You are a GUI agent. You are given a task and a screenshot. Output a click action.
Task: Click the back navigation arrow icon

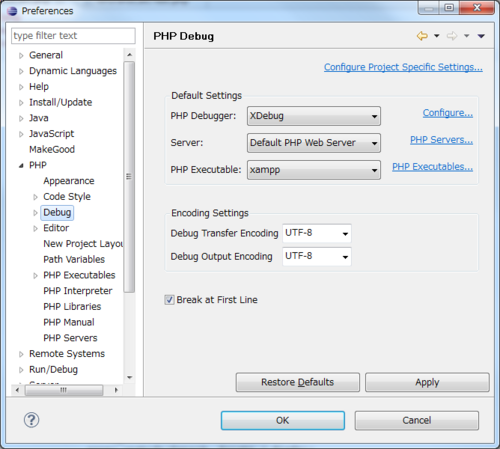point(422,36)
